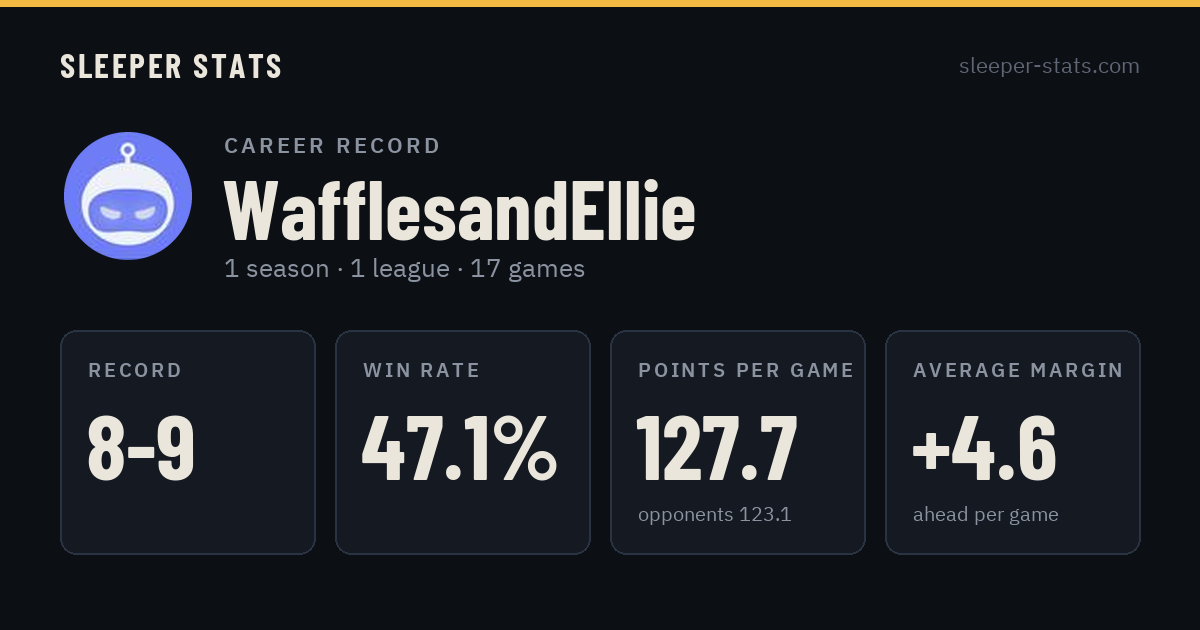The image size is (1200, 630).
Task: Click the 127.7 points value
Action: pos(717,448)
